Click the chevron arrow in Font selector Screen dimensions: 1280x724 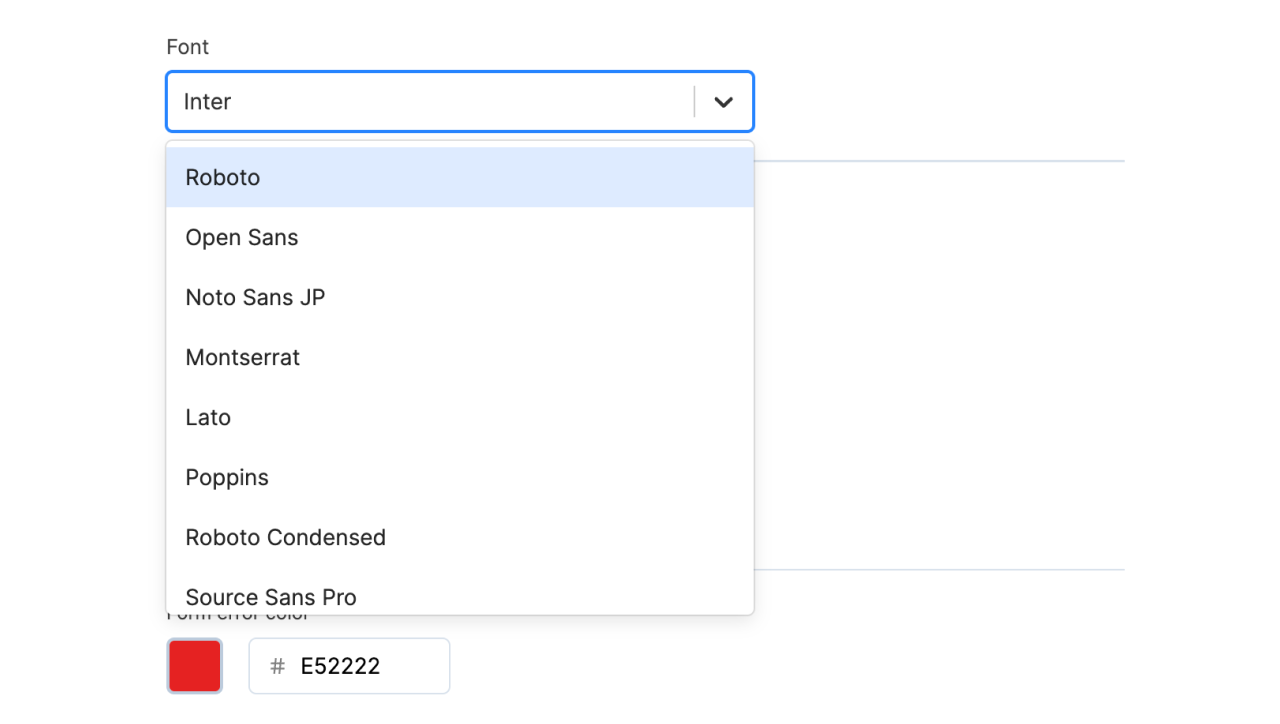[x=723, y=102]
